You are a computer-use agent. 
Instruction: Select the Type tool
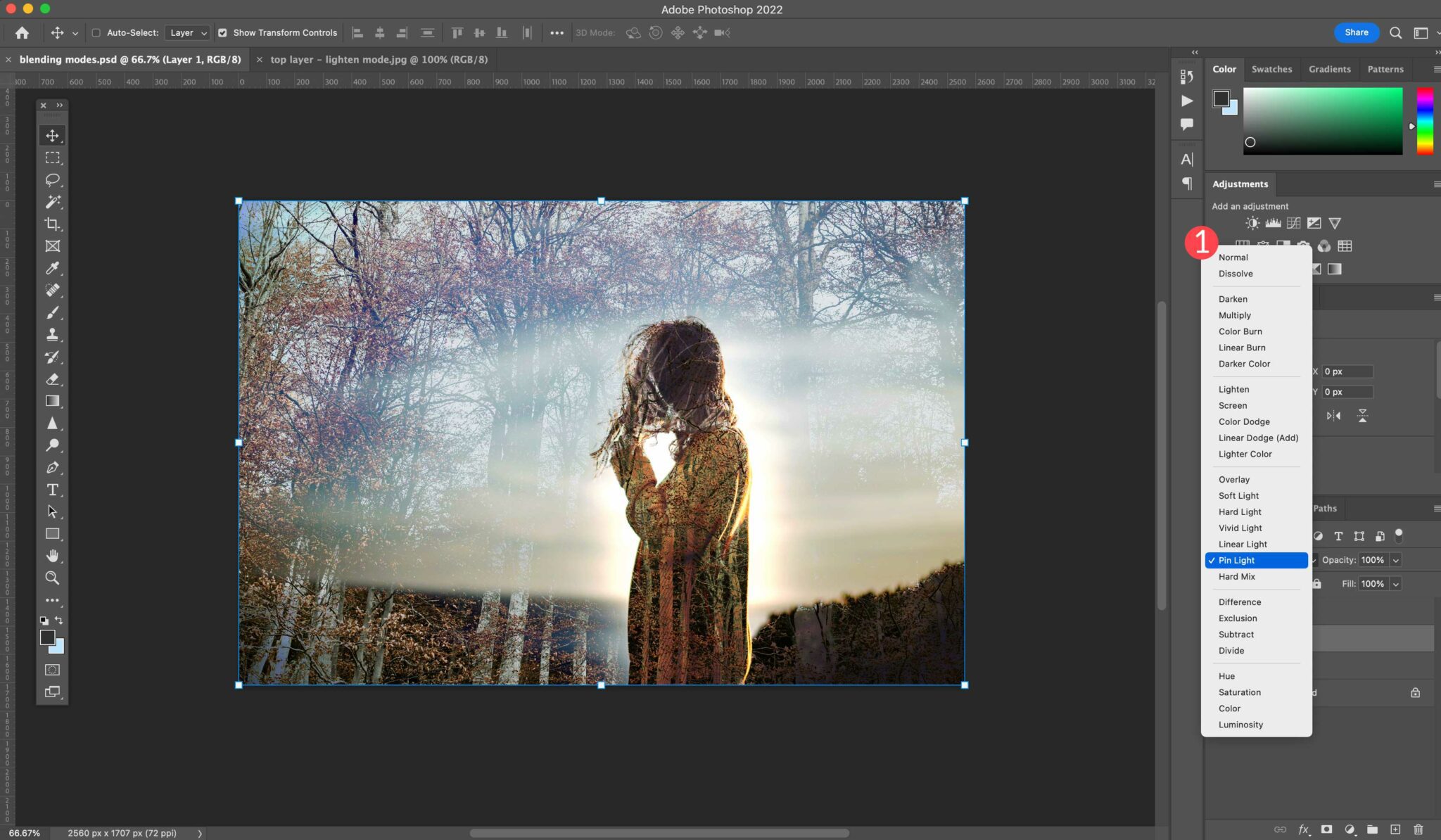53,489
